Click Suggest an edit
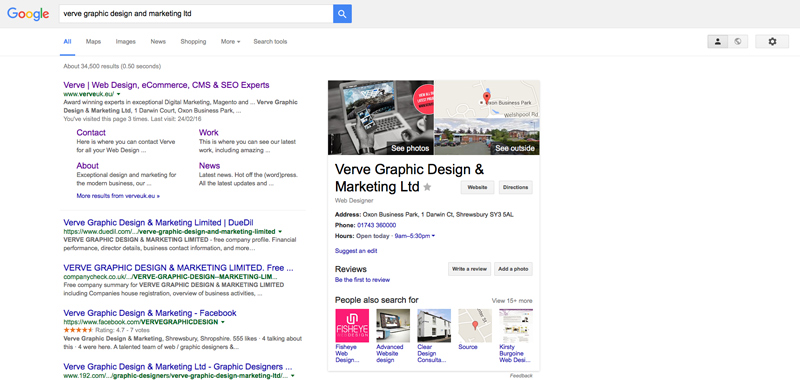Screen dimensions: 800x380 (x=356, y=251)
